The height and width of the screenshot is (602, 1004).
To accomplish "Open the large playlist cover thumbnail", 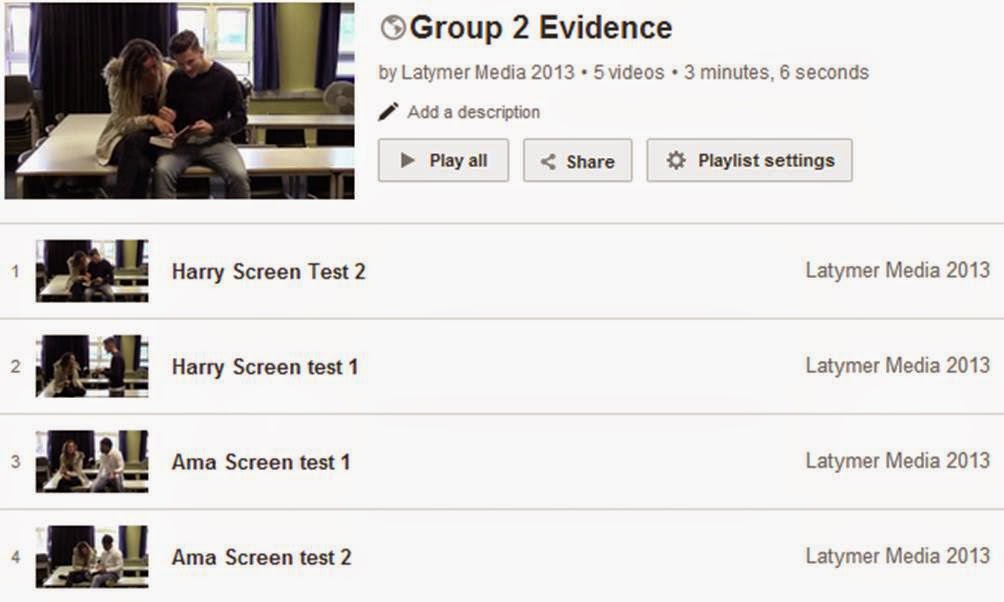I will coord(179,100).
